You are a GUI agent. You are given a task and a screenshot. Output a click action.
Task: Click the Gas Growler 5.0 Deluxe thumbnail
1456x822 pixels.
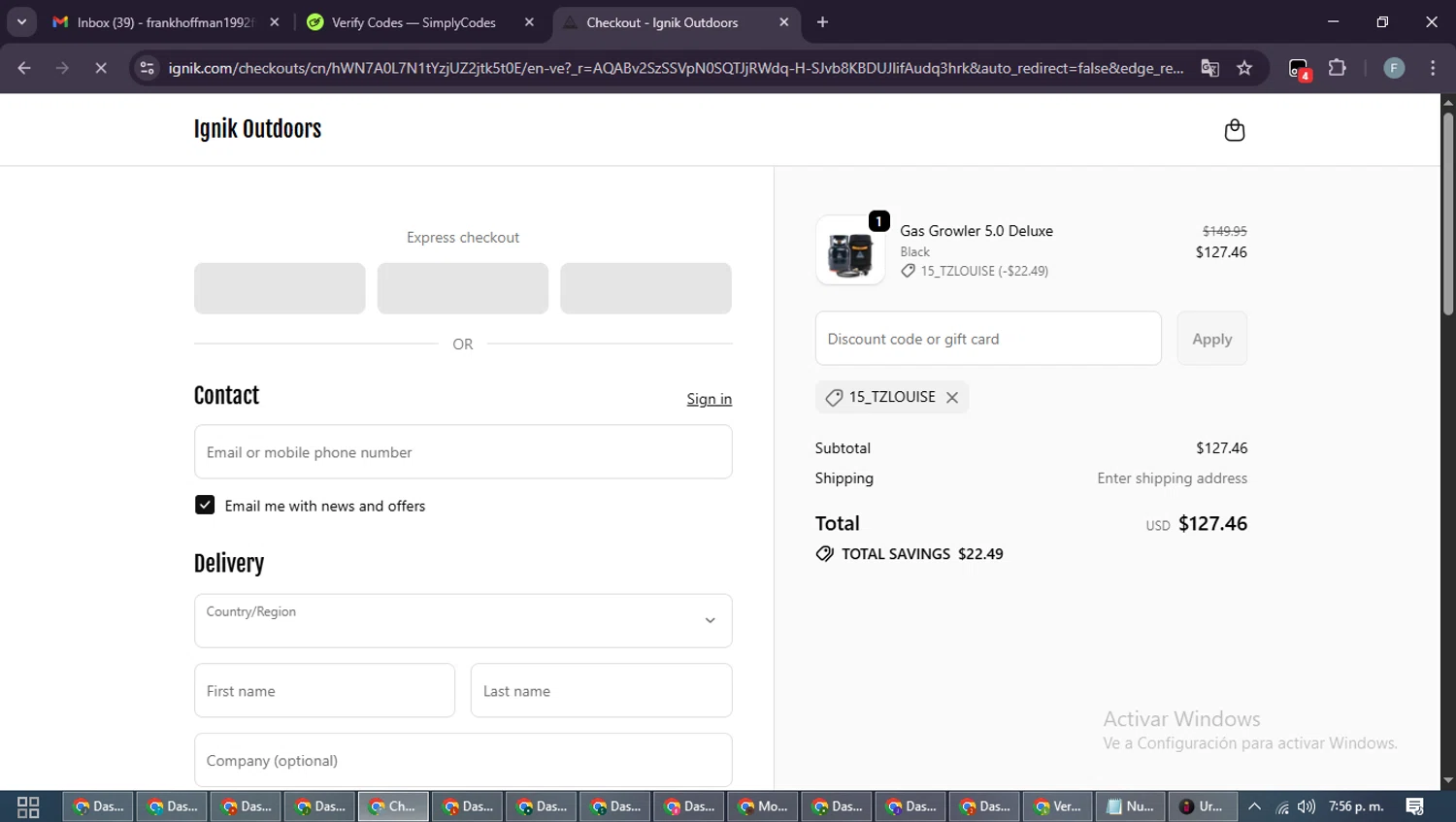click(x=850, y=250)
